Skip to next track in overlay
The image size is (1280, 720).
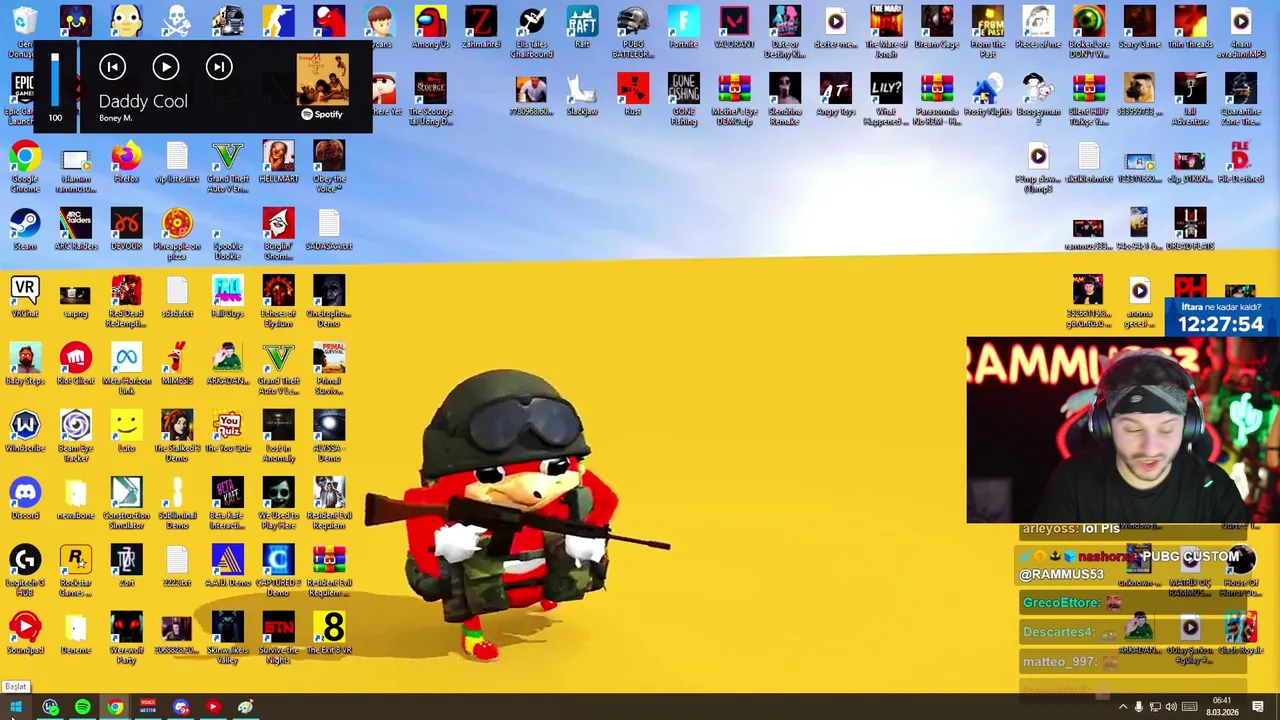(219, 67)
